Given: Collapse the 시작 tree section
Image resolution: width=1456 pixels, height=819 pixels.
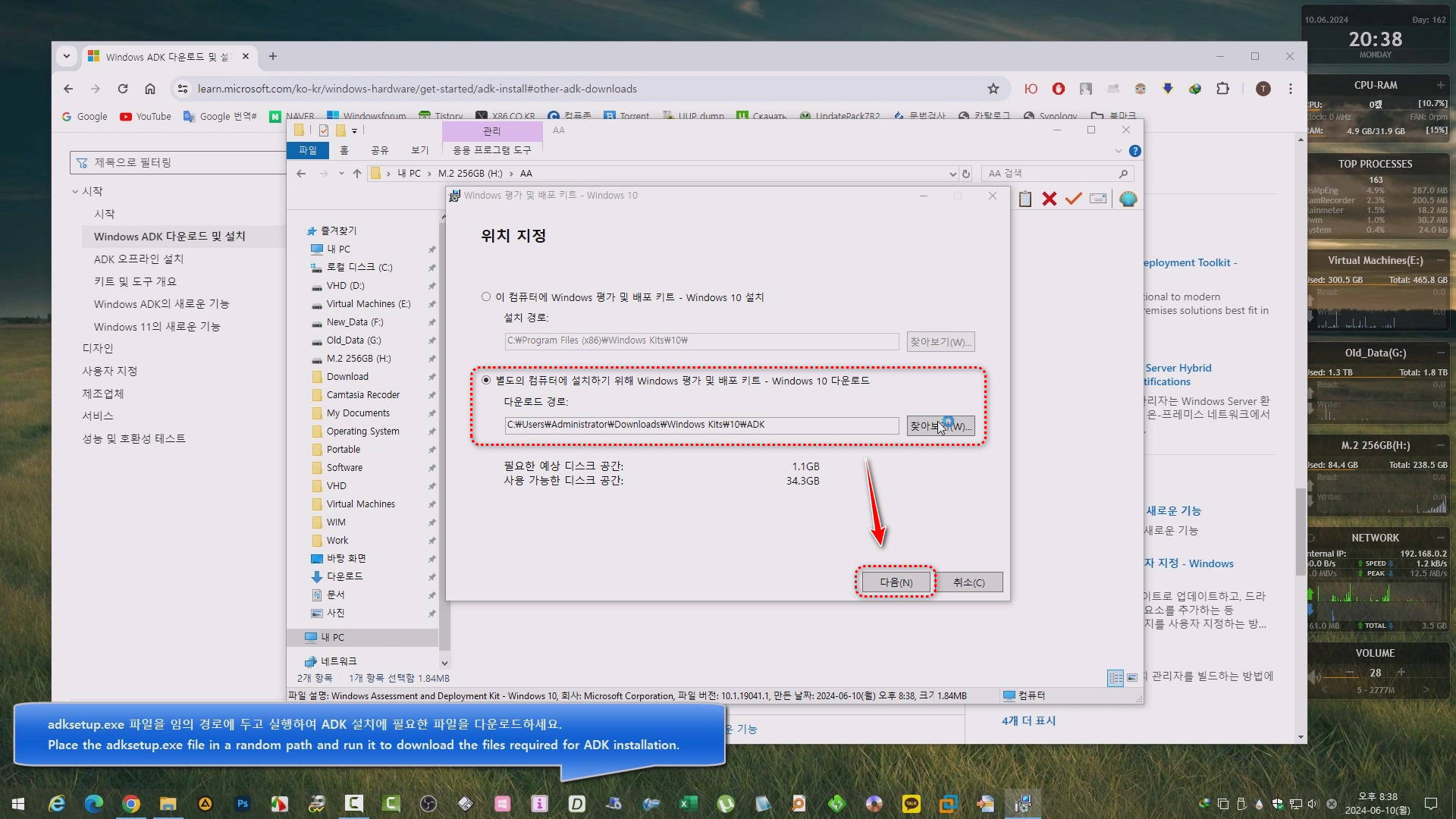Looking at the screenshot, I should coord(75,192).
